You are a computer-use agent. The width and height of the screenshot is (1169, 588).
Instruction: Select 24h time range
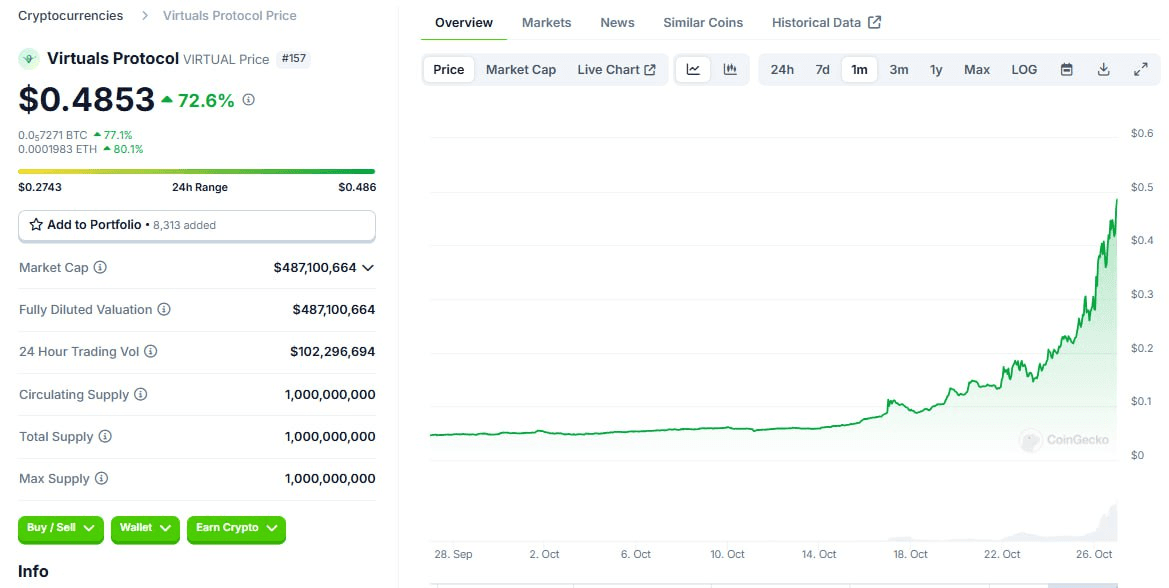point(782,69)
